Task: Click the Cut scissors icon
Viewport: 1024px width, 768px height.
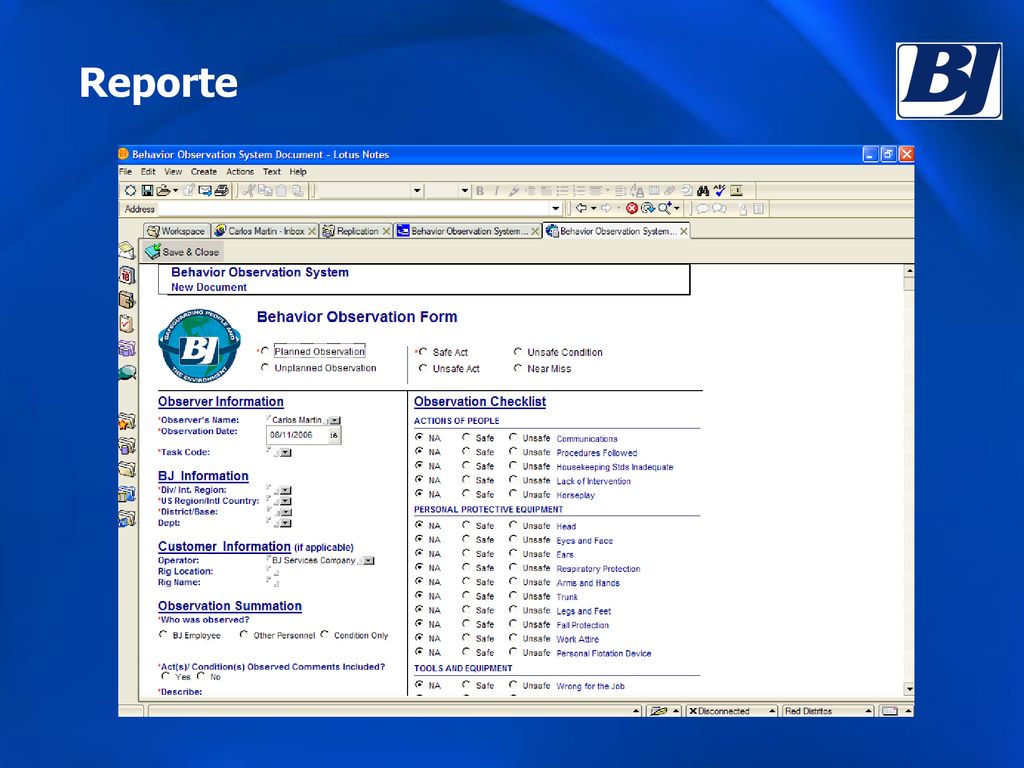Action: pos(248,191)
